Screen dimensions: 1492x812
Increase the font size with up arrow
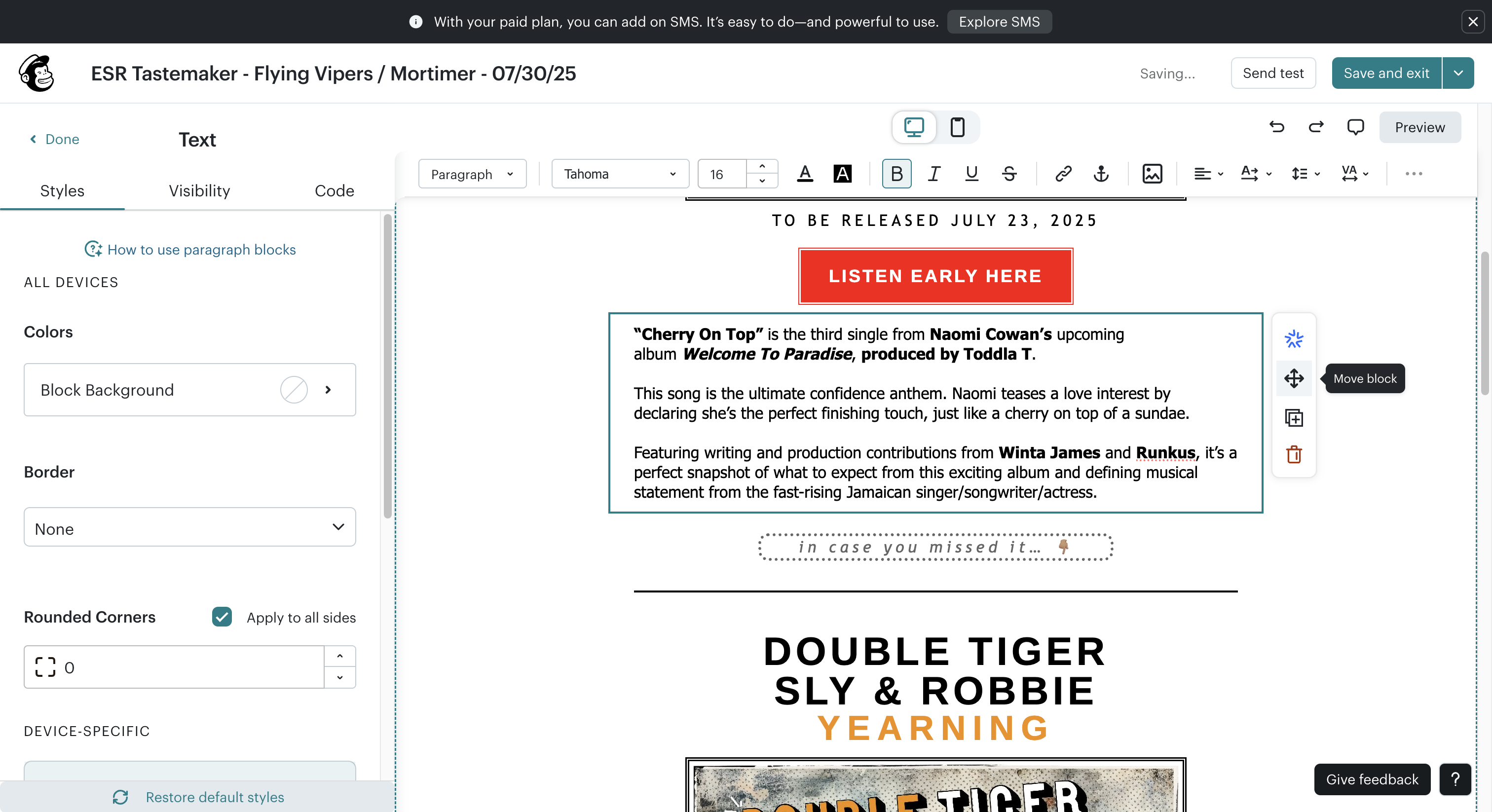click(762, 167)
